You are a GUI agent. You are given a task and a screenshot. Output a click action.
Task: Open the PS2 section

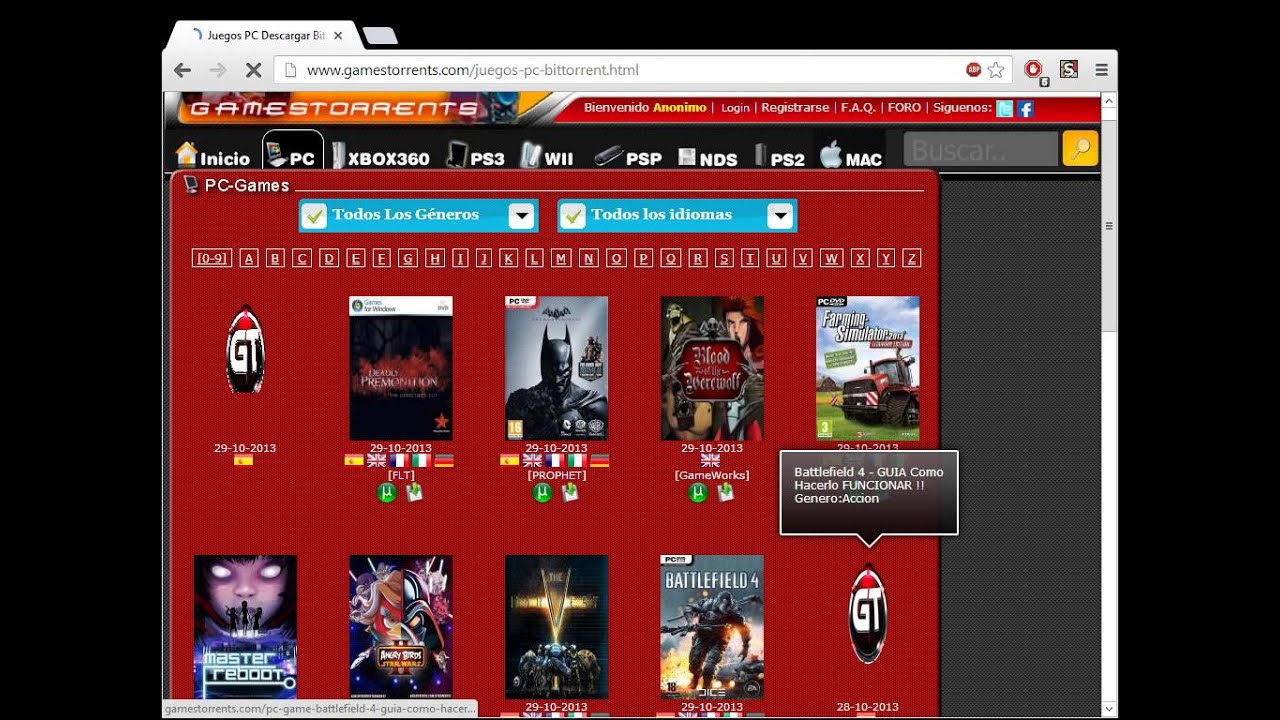pyautogui.click(x=781, y=157)
